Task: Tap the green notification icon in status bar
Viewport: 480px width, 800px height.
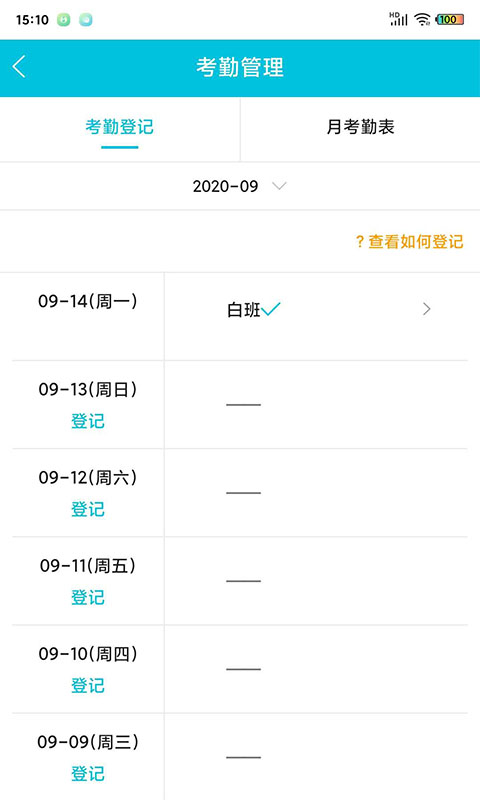Action: (63, 20)
